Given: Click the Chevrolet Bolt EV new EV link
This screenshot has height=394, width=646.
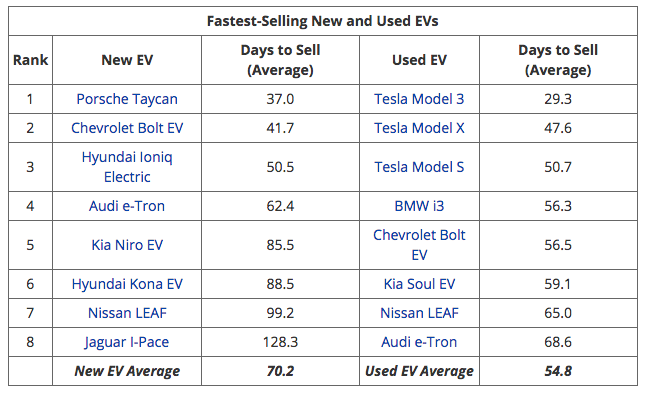Looking at the screenshot, I should [x=127, y=128].
